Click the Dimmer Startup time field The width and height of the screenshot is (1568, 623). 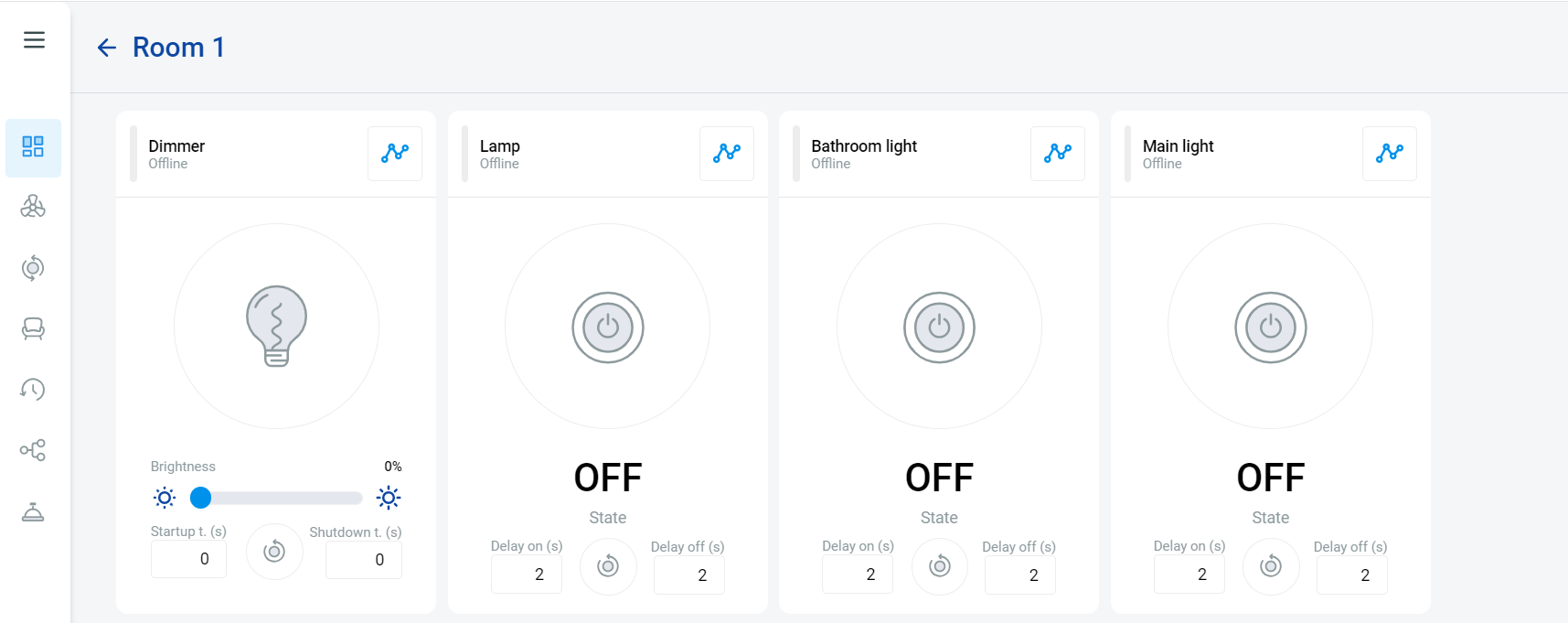coord(188,559)
